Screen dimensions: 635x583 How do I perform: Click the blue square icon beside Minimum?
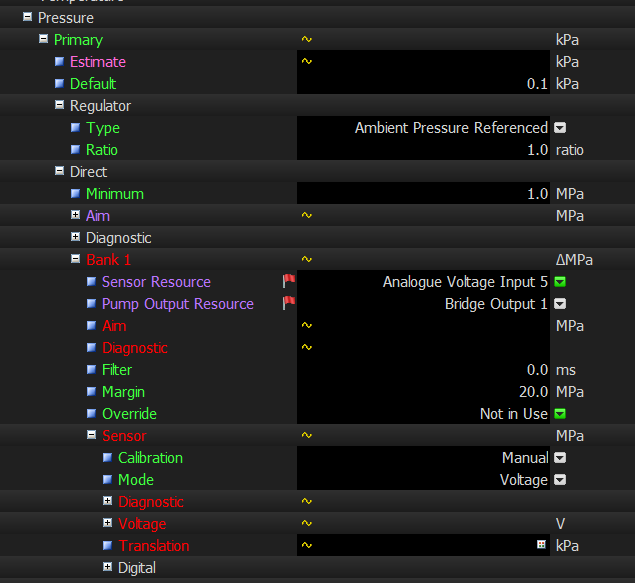pyautogui.click(x=75, y=193)
